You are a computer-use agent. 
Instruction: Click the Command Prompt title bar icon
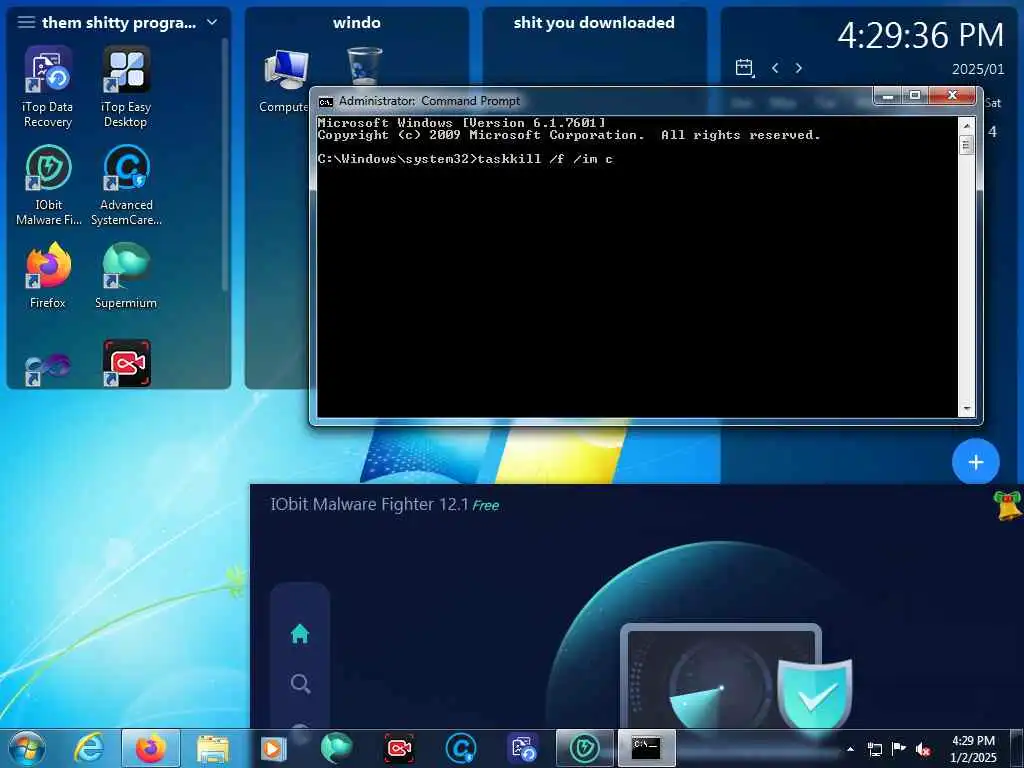tap(325, 101)
